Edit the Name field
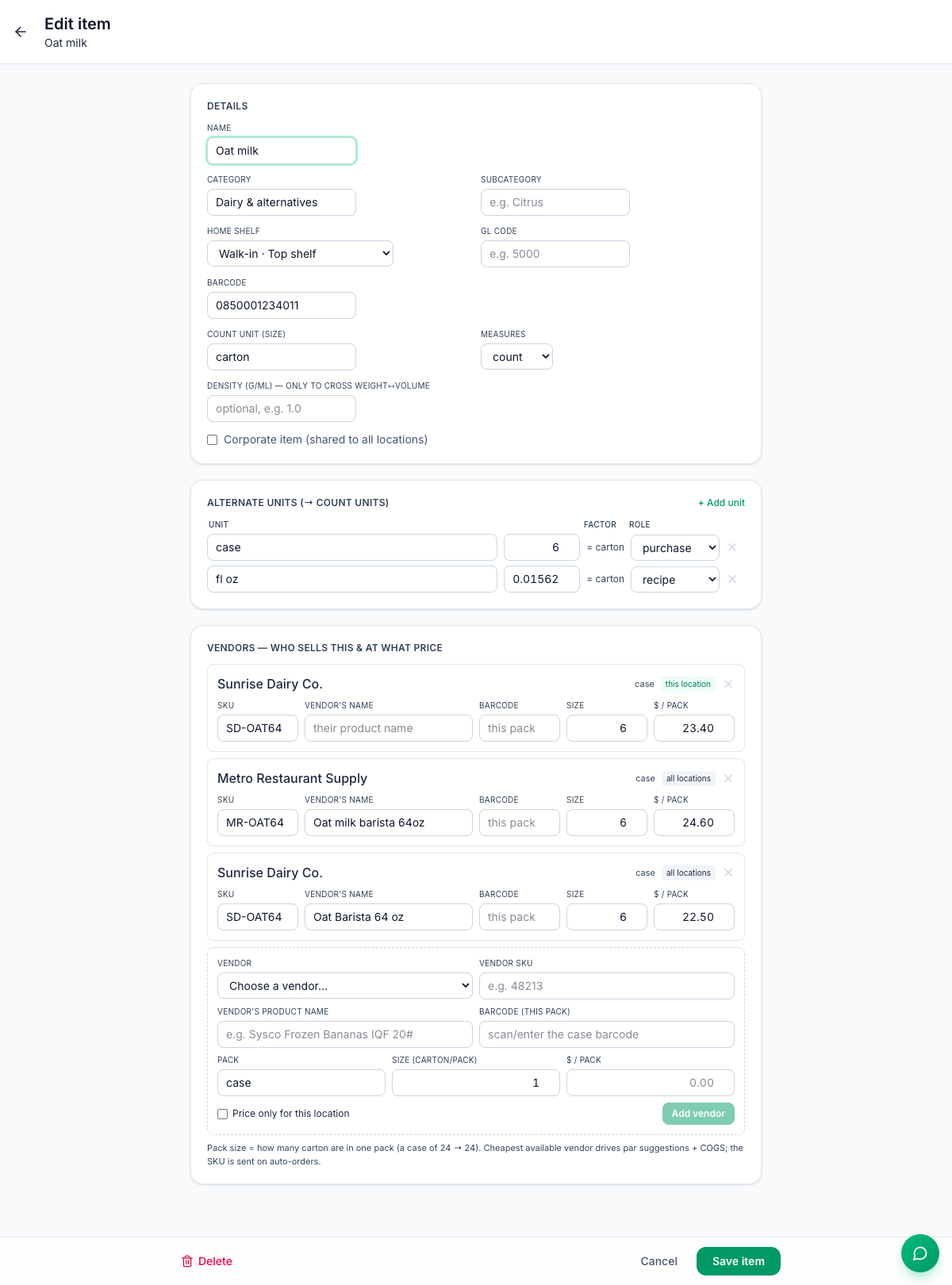The width and height of the screenshot is (952, 1285). (x=282, y=151)
